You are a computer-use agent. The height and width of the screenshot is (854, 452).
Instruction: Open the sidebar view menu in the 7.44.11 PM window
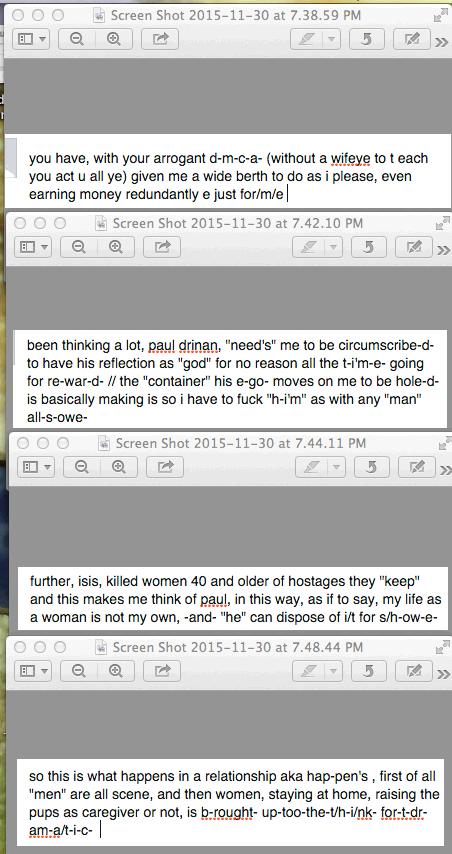35,467
